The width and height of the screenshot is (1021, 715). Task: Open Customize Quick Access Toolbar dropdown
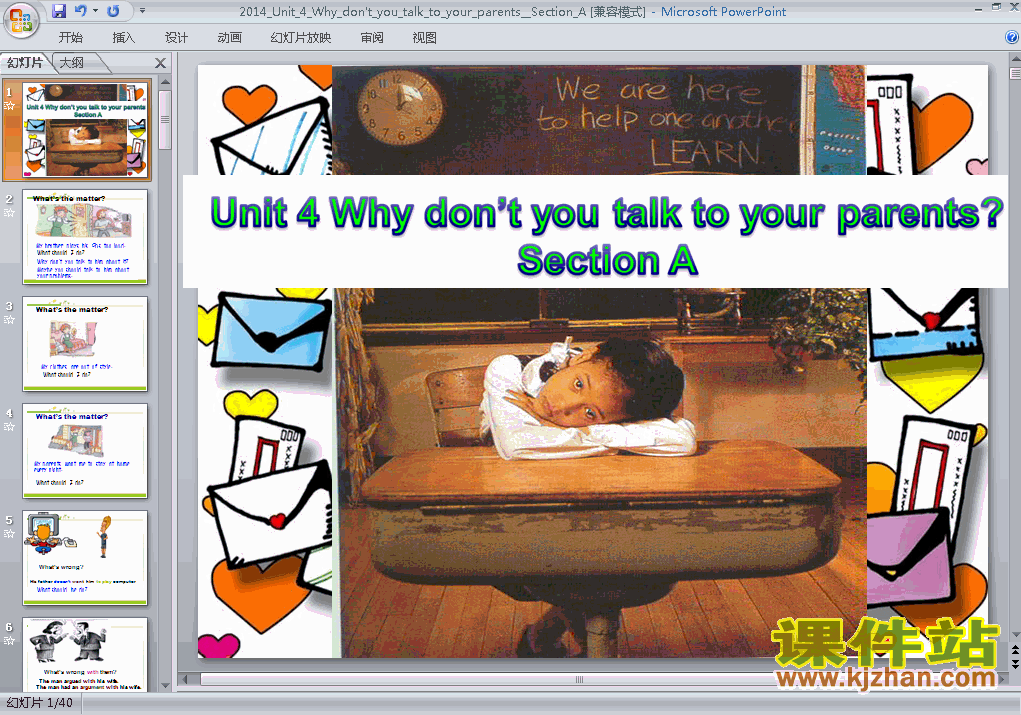point(143,11)
